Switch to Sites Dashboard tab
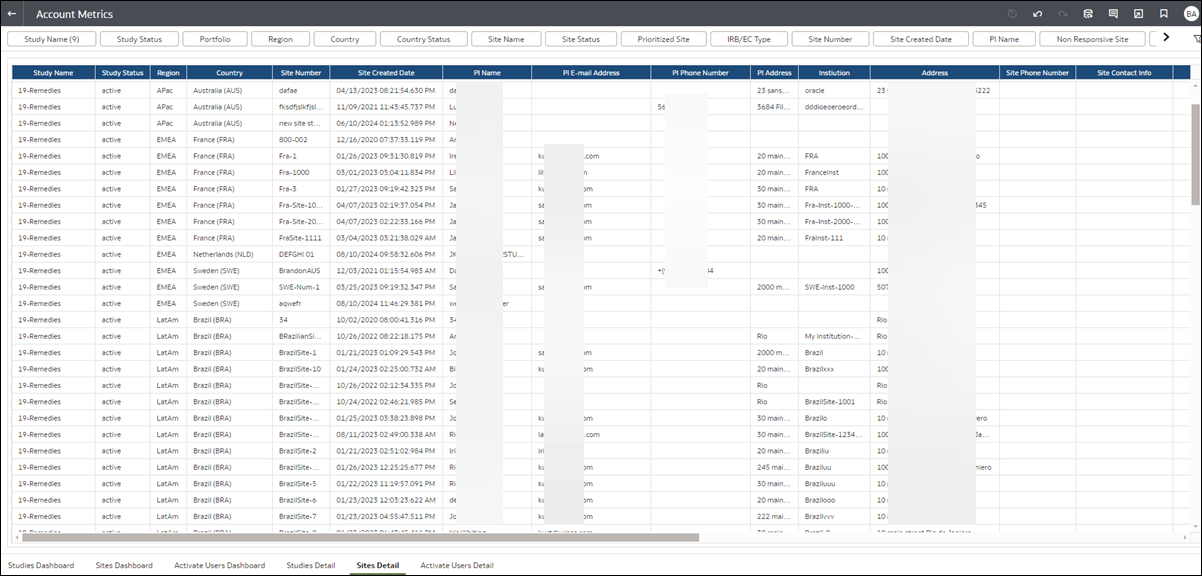Image resolution: width=1202 pixels, height=576 pixels. [124, 565]
